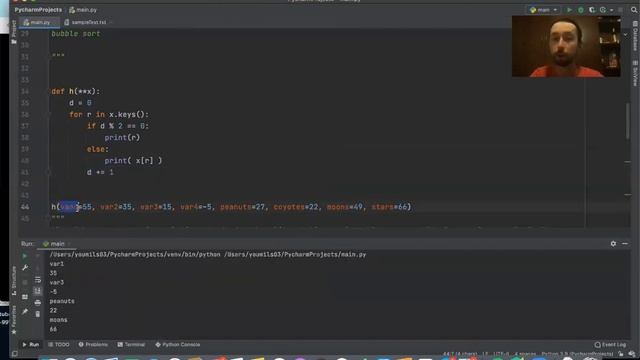The image size is (640, 360).
Task: Clear all output with trash icon
Action: pos(38,314)
